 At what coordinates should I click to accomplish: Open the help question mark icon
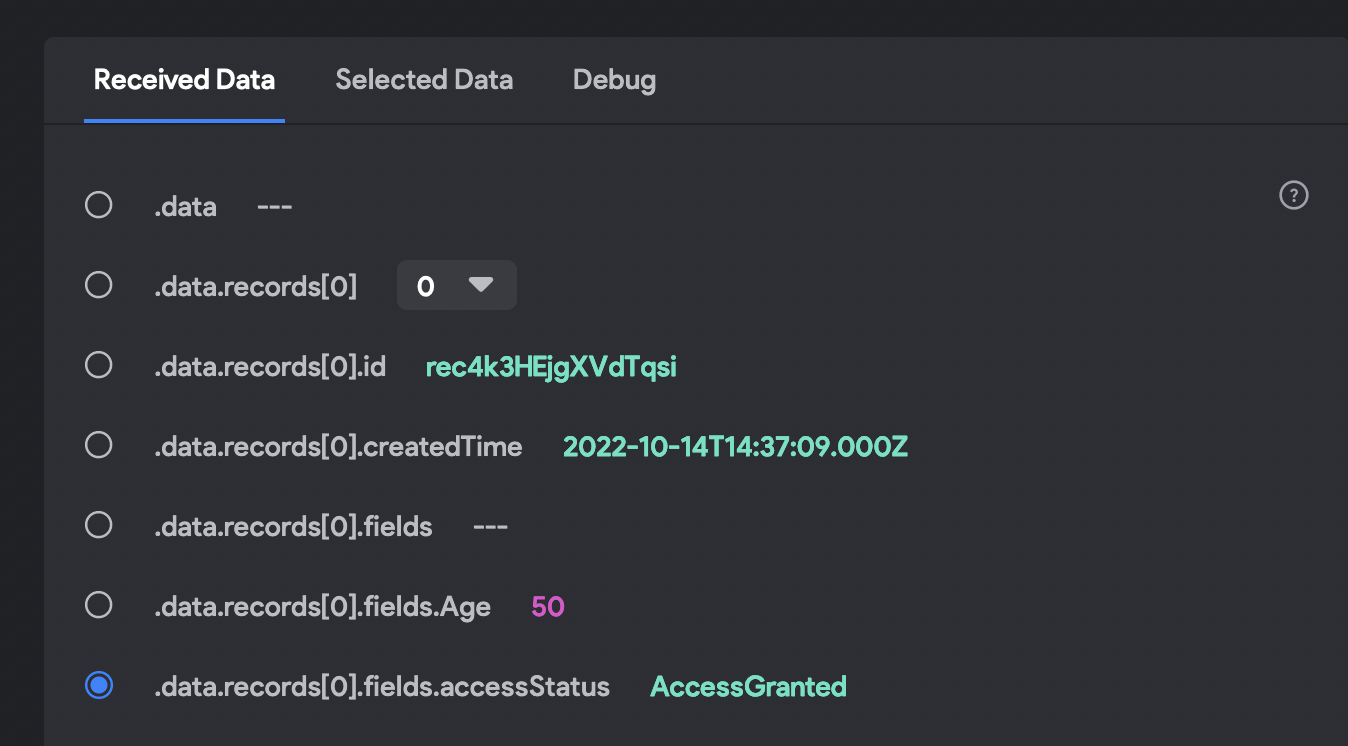click(1294, 196)
